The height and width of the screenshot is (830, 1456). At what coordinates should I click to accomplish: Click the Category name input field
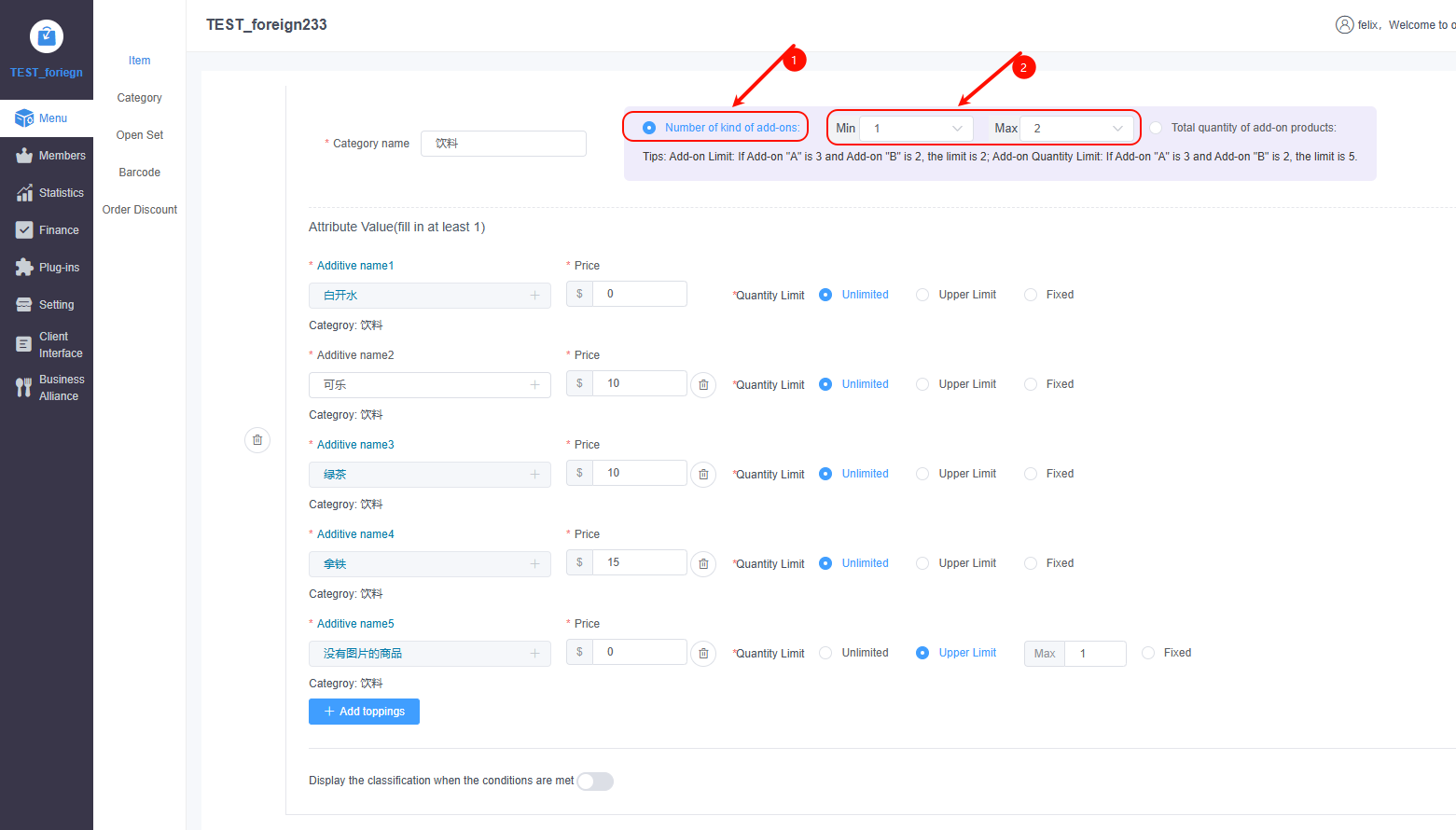(x=504, y=144)
